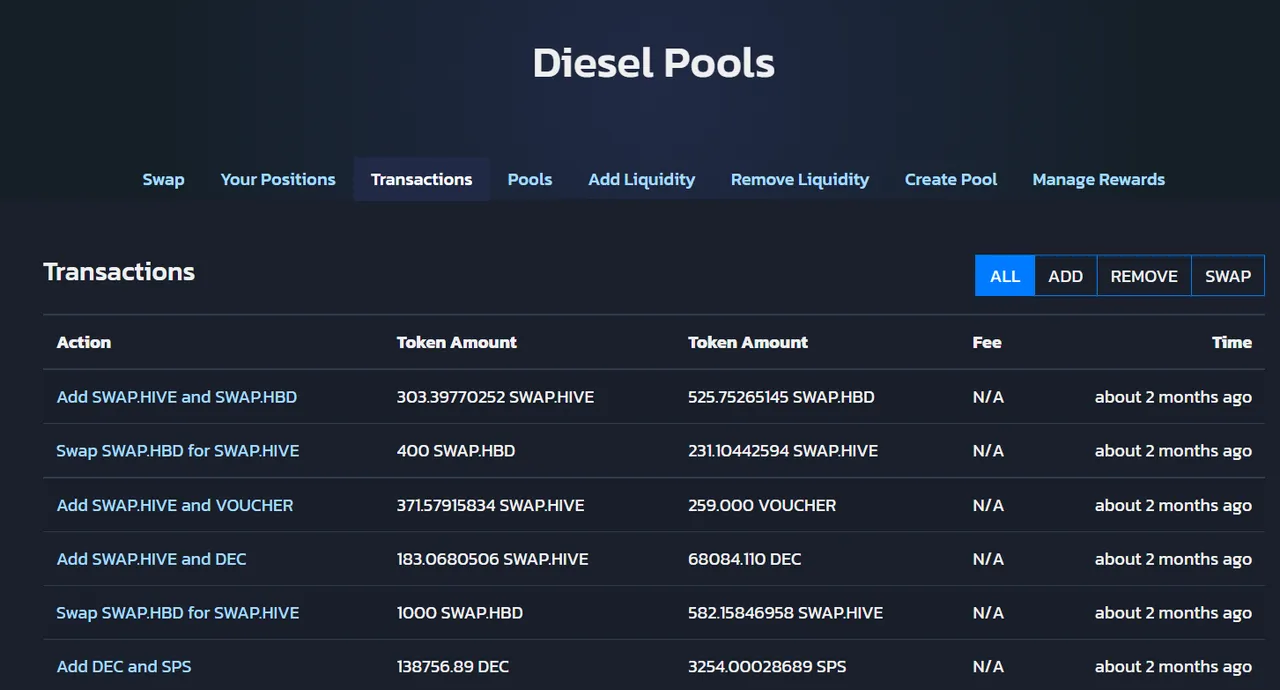Go to Create Pool tab

coord(951,179)
